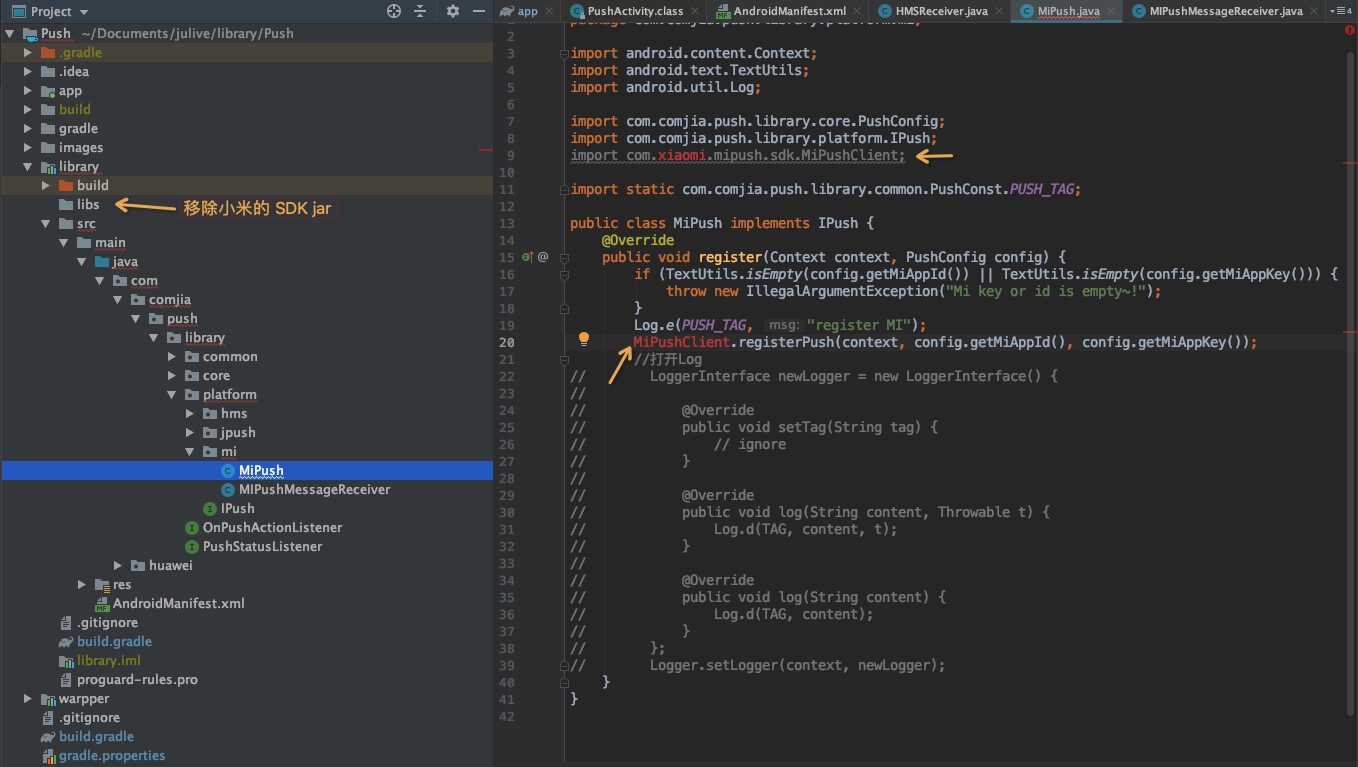Expand the jpush package
Viewport: 1358px width, 767px height.
(x=191, y=432)
